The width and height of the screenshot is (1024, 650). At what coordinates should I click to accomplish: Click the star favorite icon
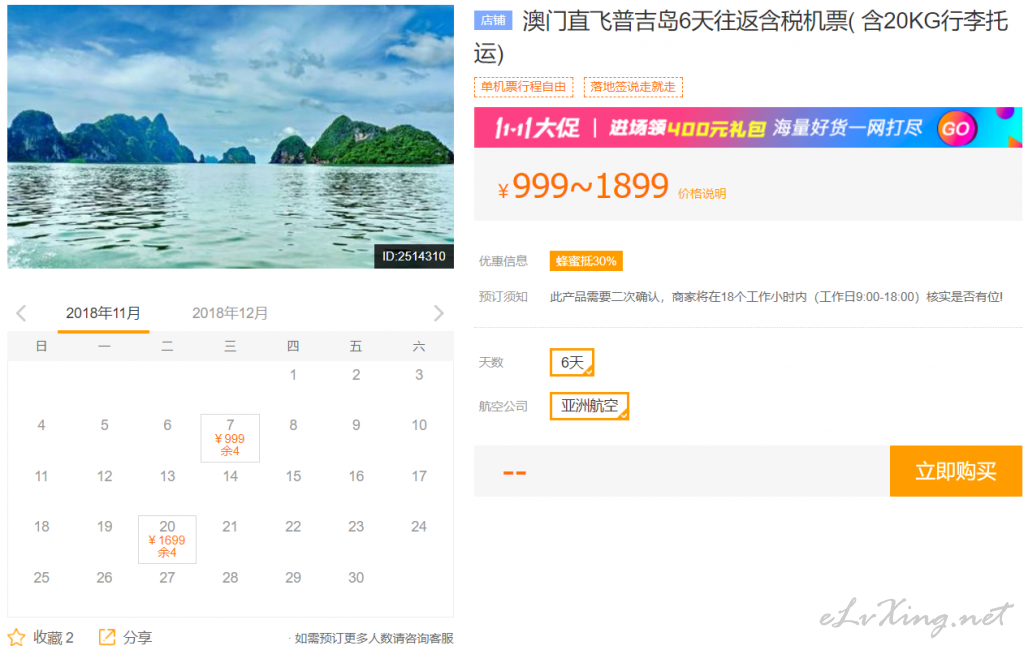click(16, 637)
